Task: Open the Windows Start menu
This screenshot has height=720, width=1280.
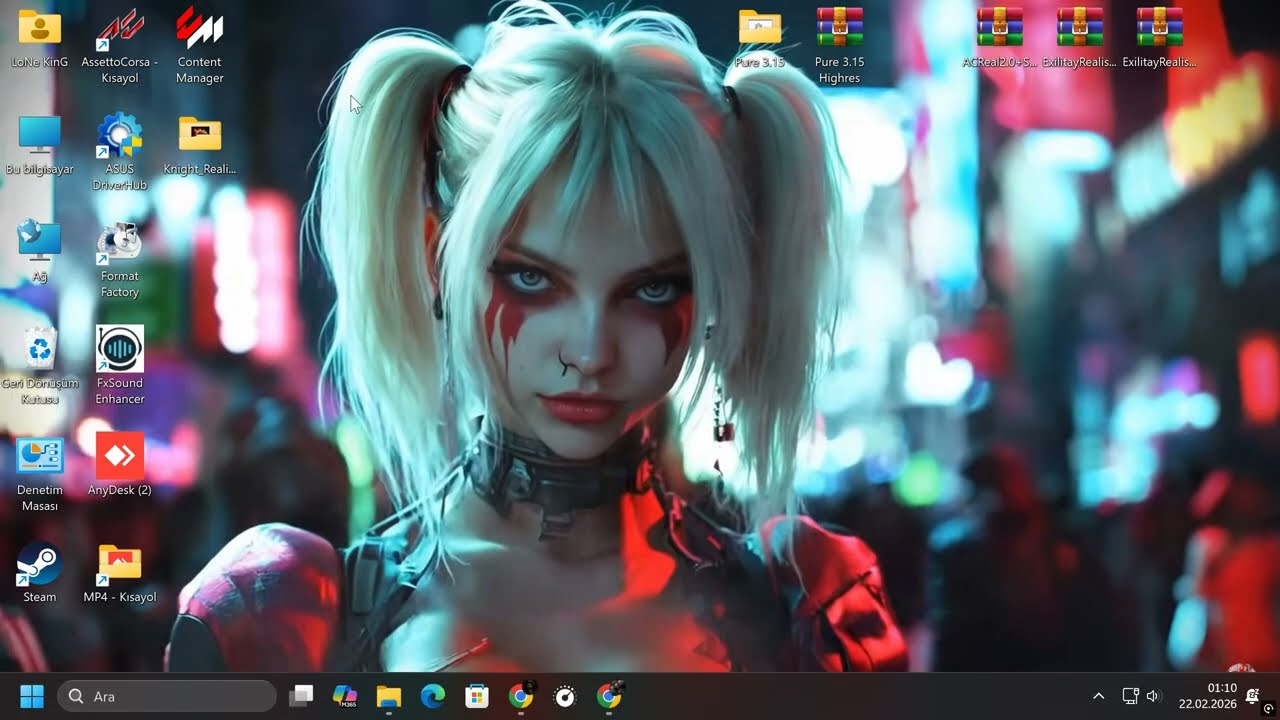Action: [x=32, y=696]
